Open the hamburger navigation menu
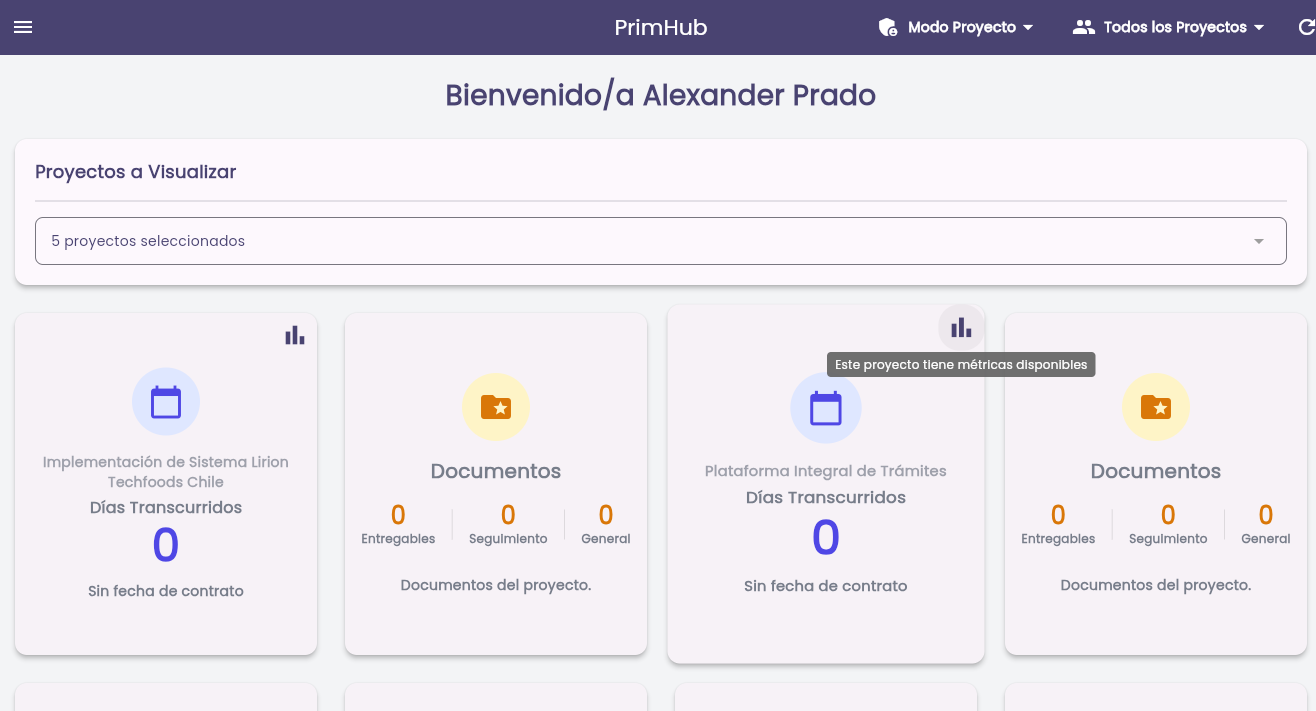 click(23, 27)
